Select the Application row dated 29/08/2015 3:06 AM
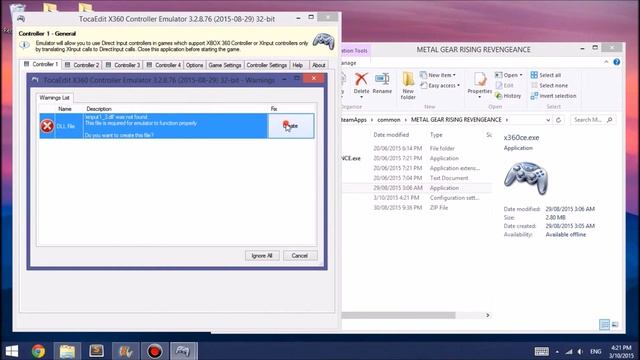 coord(416,188)
